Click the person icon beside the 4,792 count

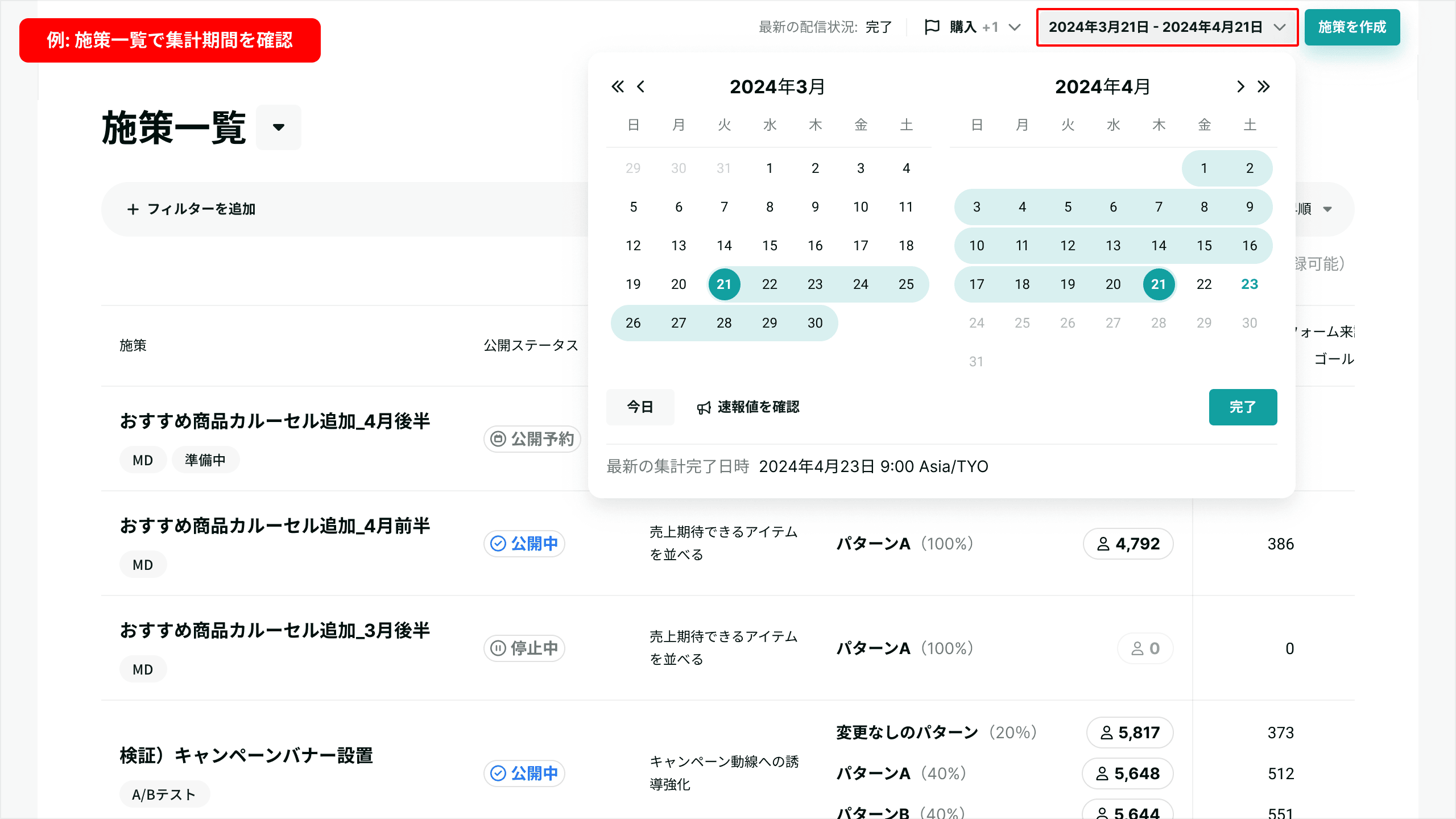(1103, 544)
